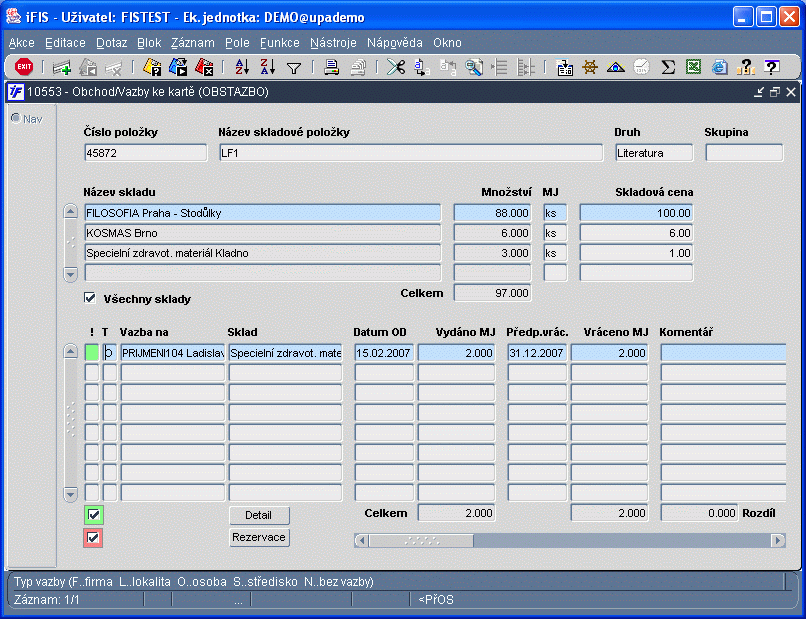Viewport: 806px width, 619px height.
Task: Toggle the red-framed checkbox
Action: coord(94,538)
